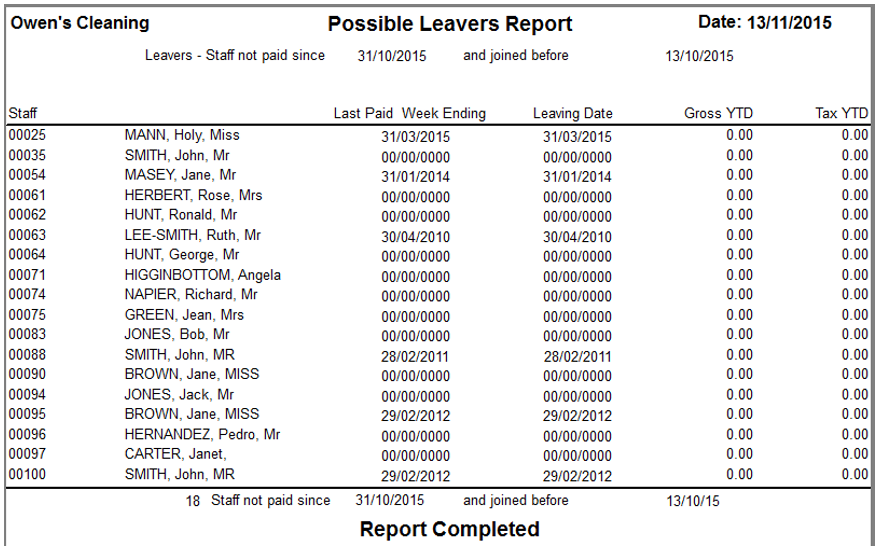
Task: Click the Possible Leavers Report title
Action: (x=450, y=24)
